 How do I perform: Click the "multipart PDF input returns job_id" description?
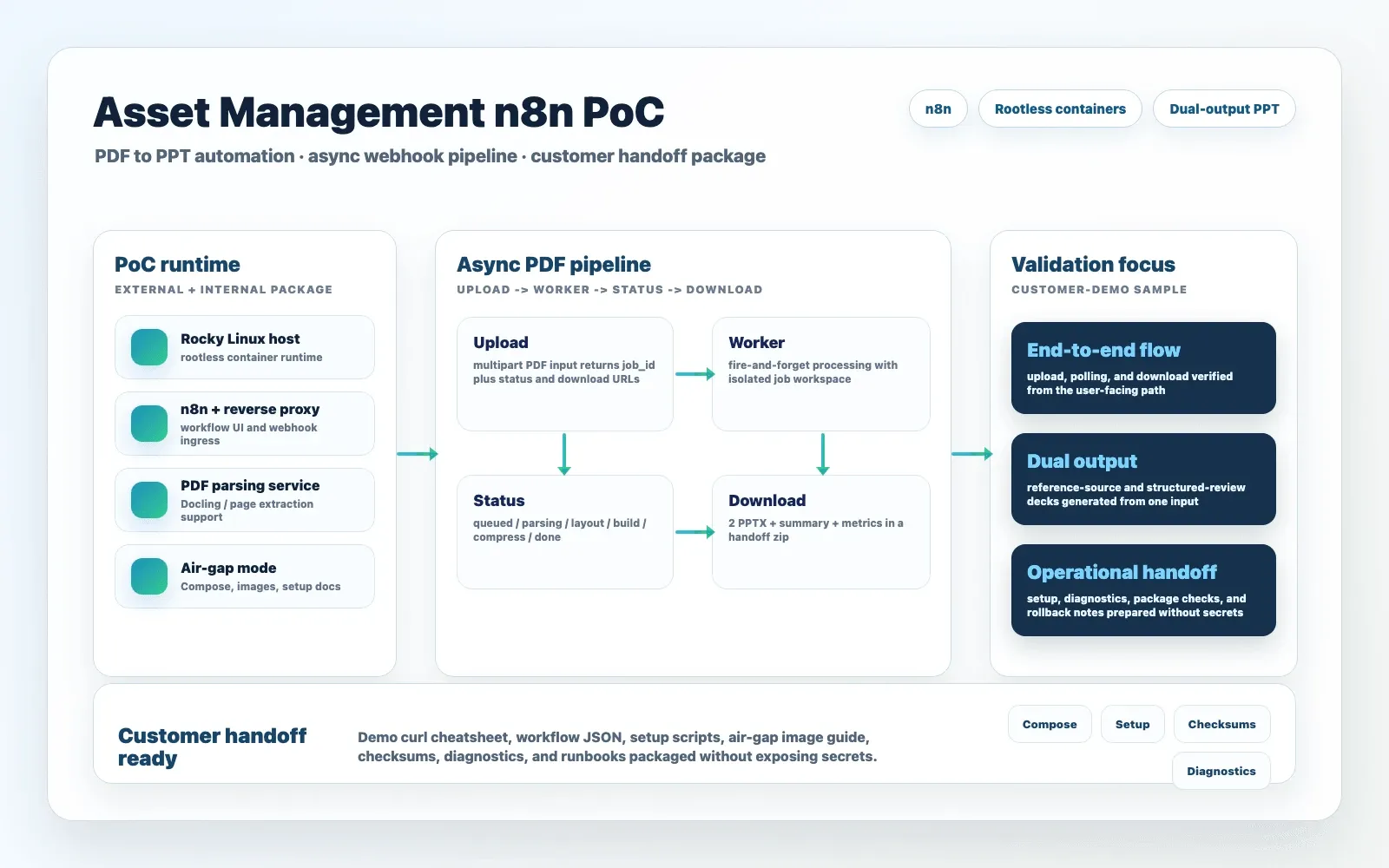(x=564, y=372)
